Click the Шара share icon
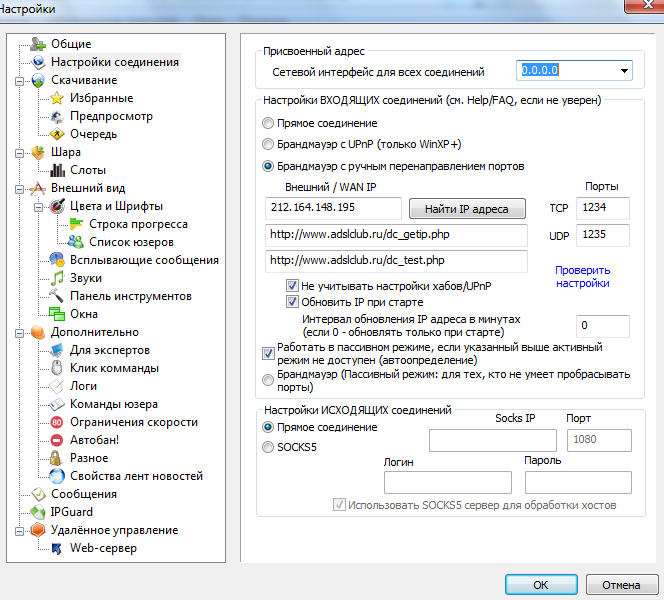 point(38,152)
